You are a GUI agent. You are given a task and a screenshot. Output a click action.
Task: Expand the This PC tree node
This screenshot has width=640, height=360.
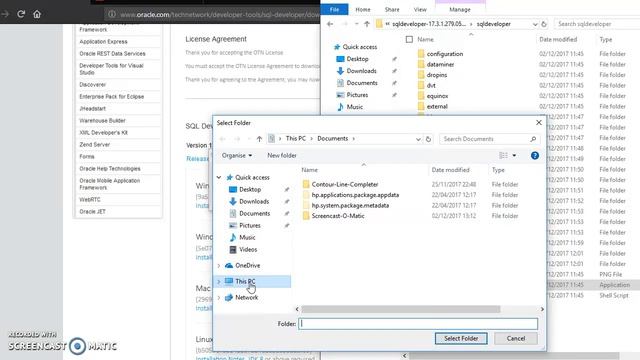point(219,282)
